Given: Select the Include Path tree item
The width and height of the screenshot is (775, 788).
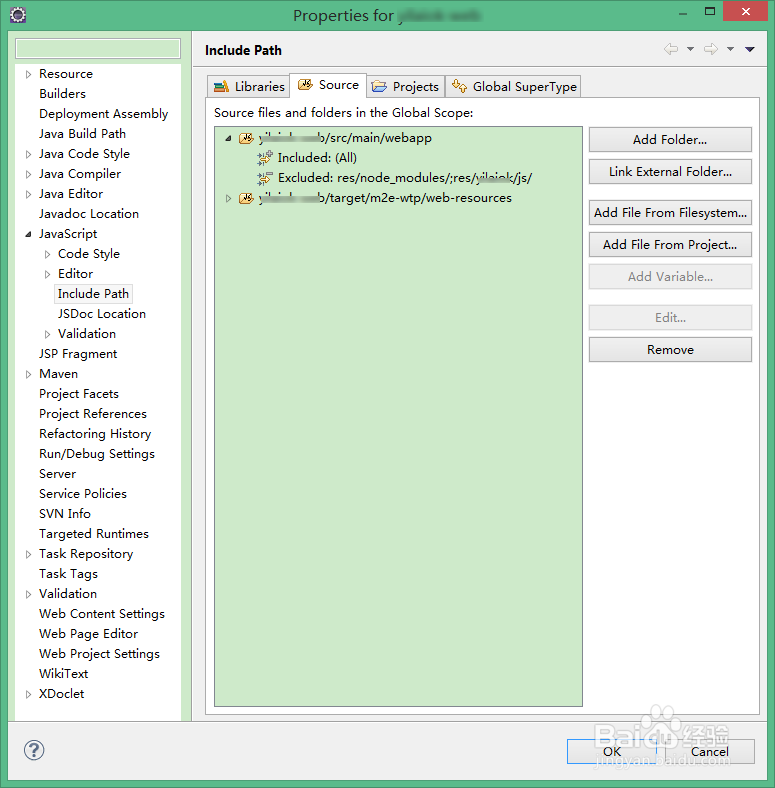Looking at the screenshot, I should click(x=93, y=294).
